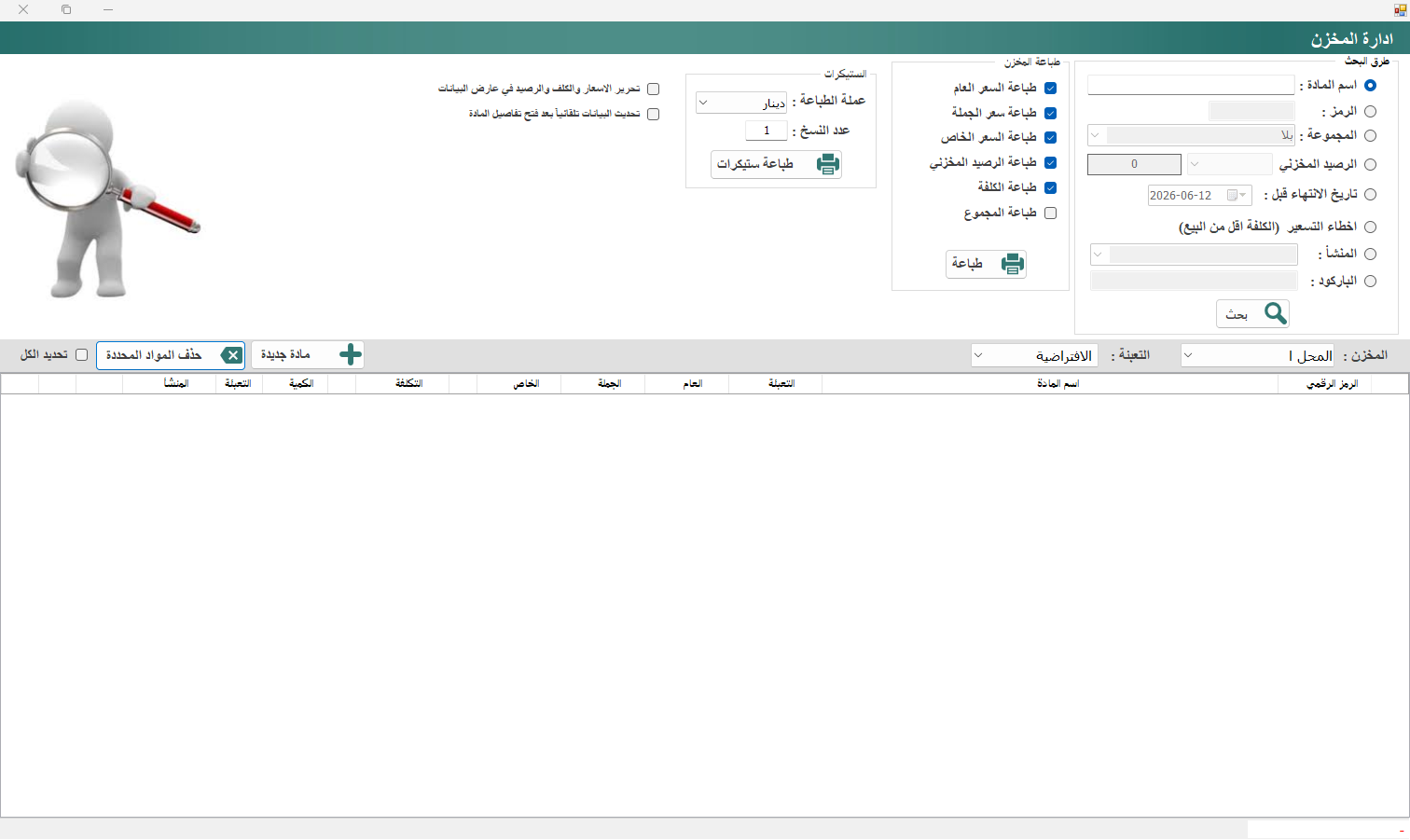
Task: Click the printer icon on the طباعة button
Action: click(x=1012, y=264)
